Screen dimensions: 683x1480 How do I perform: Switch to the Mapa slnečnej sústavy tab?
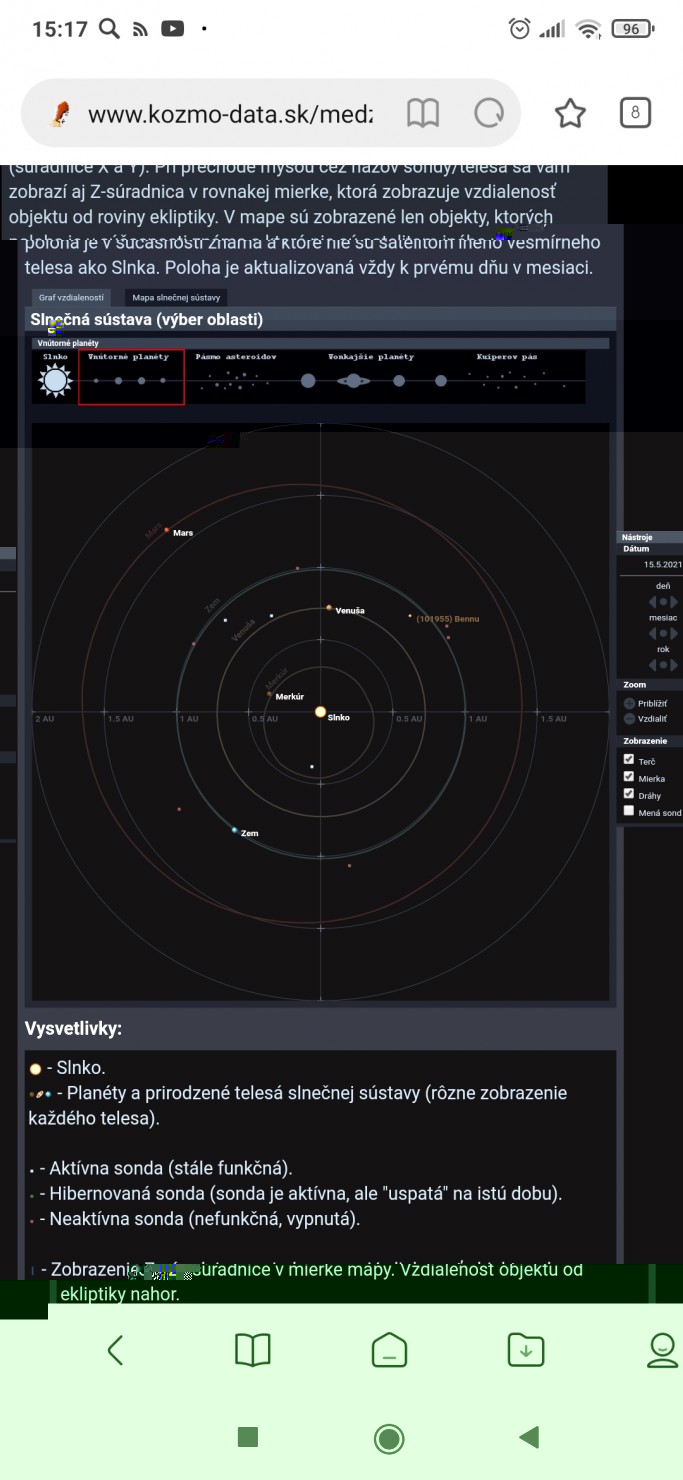click(176, 297)
